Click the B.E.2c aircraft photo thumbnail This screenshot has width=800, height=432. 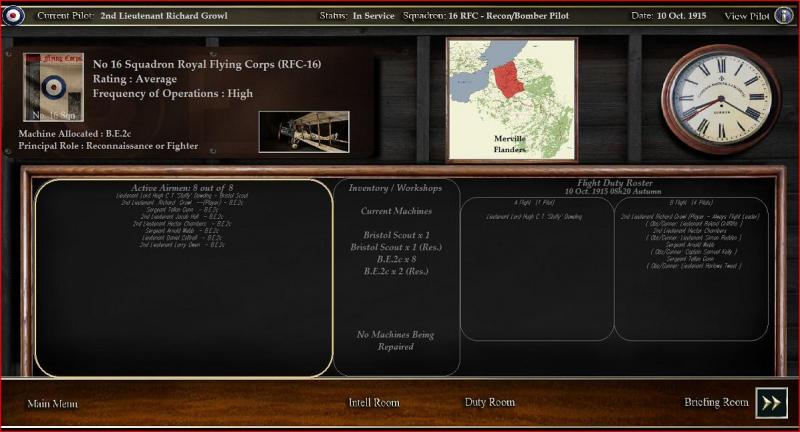(x=304, y=132)
